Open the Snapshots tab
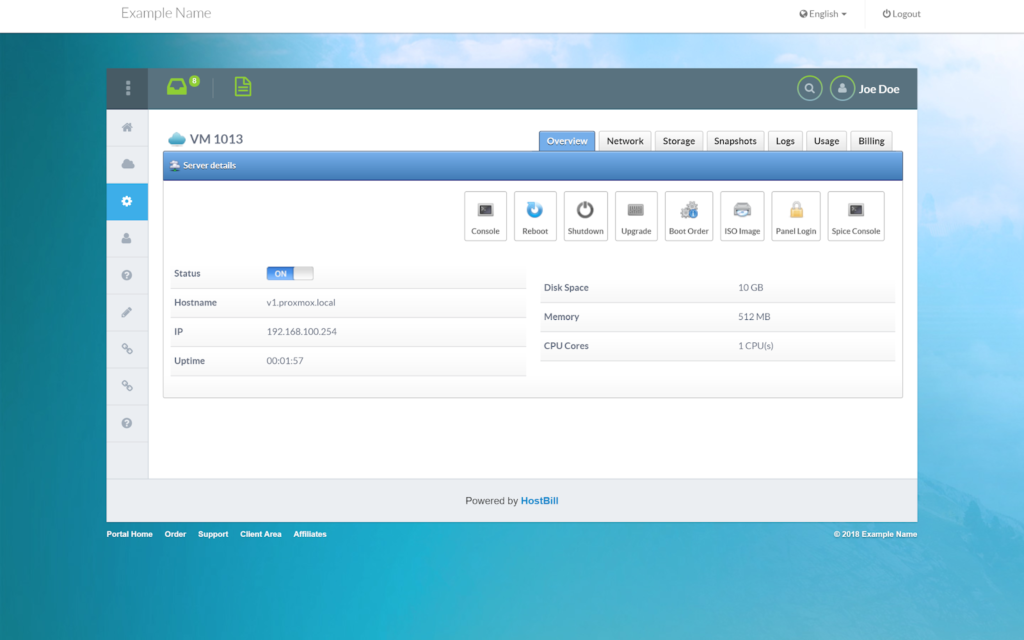 point(735,141)
